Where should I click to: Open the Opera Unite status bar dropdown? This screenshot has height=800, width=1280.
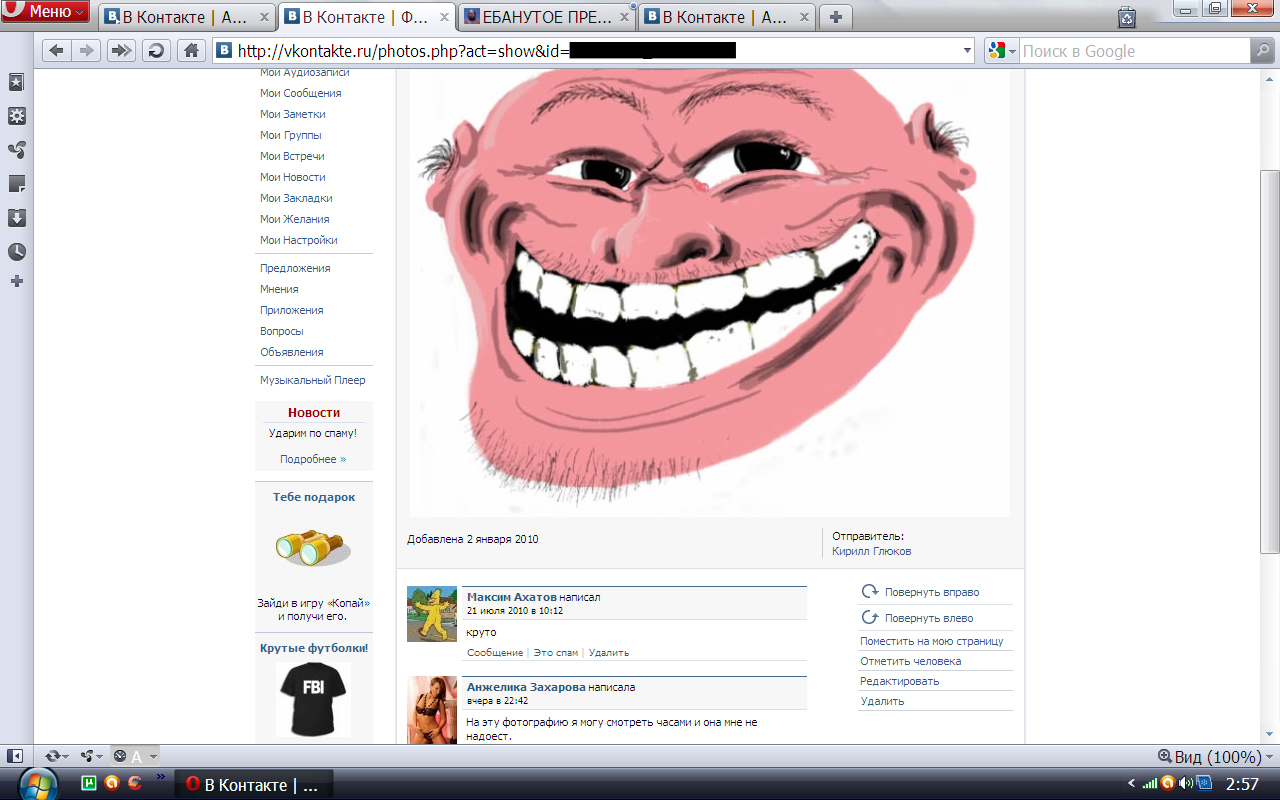click(92, 756)
